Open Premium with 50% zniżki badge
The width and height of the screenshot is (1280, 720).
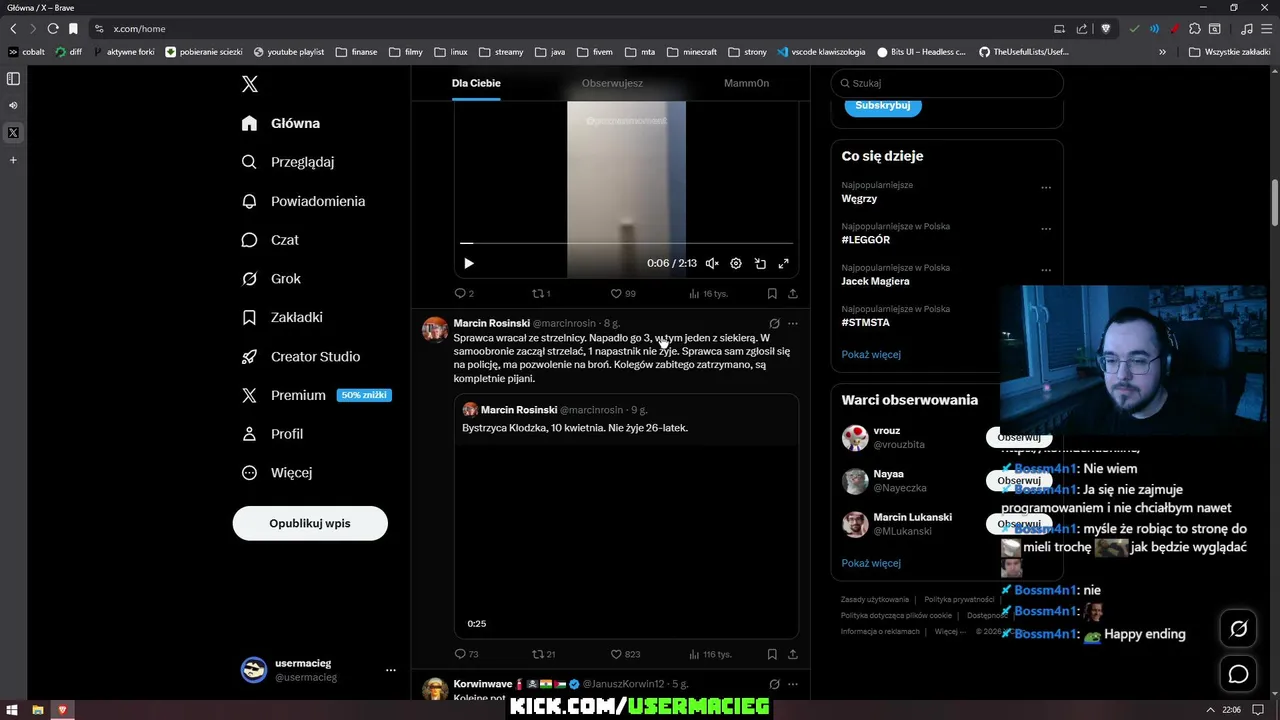point(316,395)
